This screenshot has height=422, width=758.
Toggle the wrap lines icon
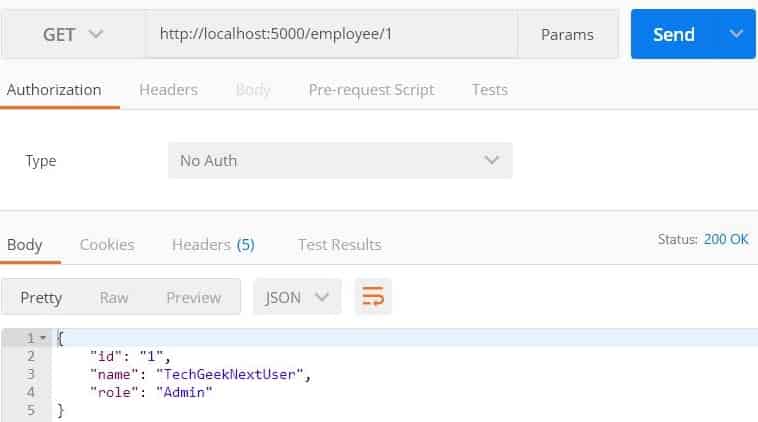click(373, 296)
